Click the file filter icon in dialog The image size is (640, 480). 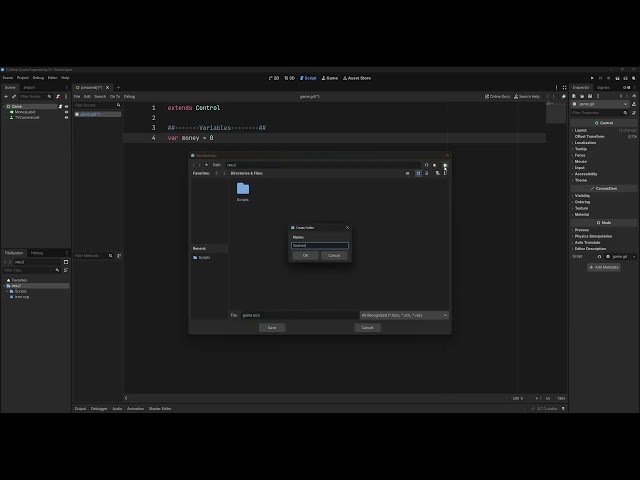[x=437, y=173]
